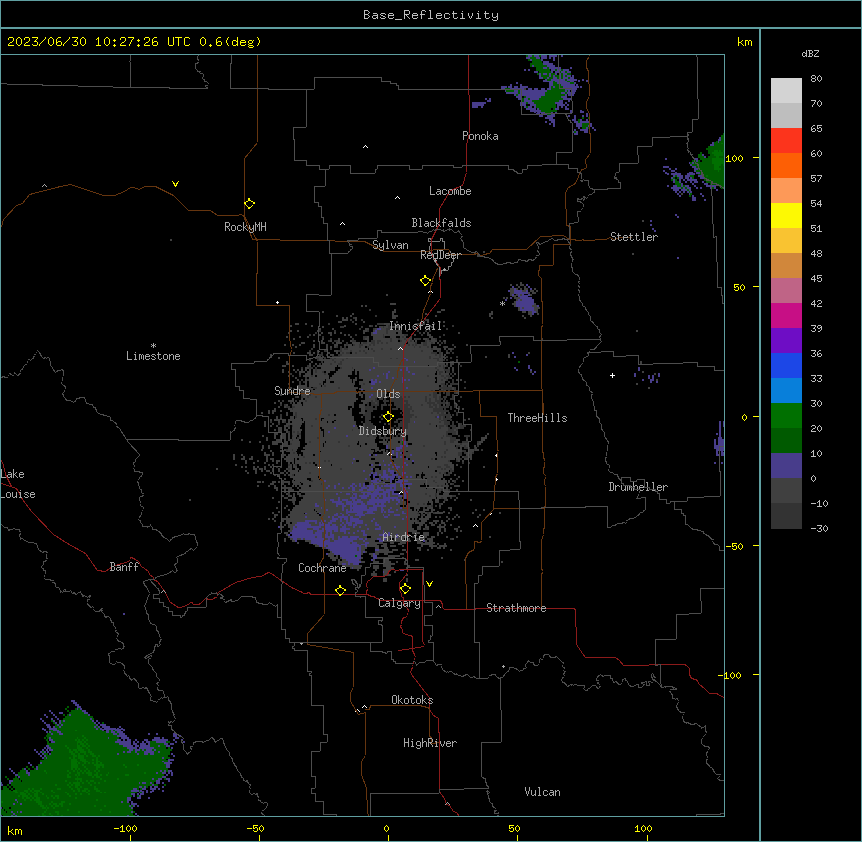This screenshot has width=862, height=842.
Task: Click the Innisfail city label
Action: [416, 326]
